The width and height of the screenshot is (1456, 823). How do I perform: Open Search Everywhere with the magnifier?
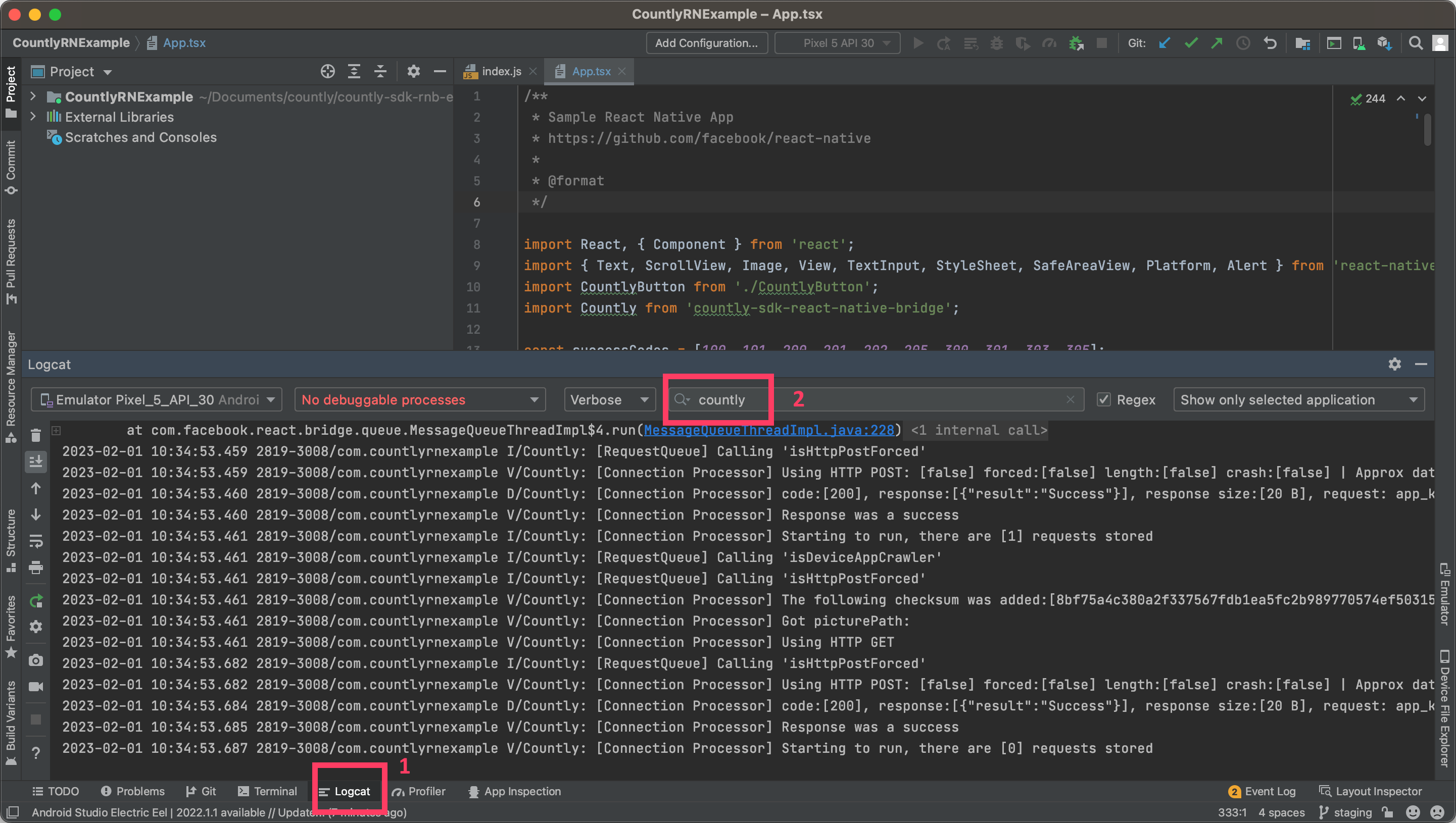(x=1415, y=42)
